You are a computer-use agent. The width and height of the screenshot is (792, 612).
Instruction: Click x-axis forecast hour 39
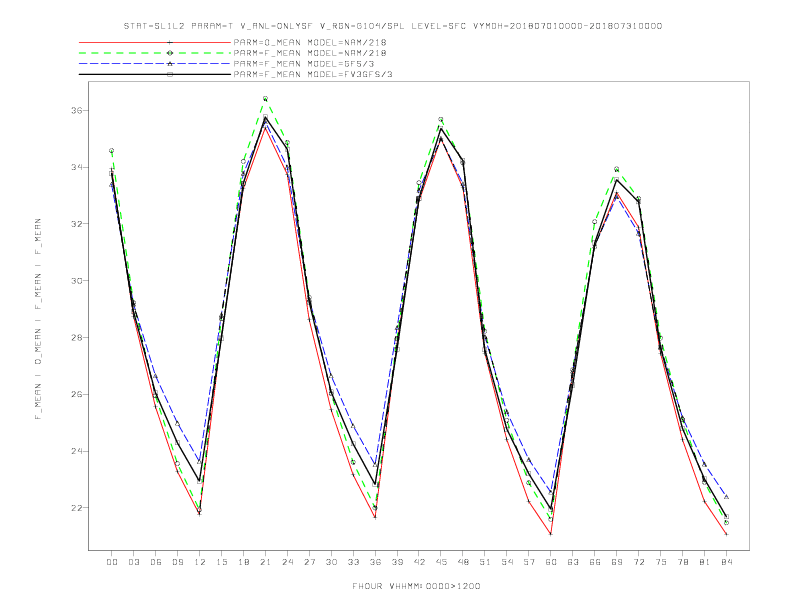click(x=397, y=562)
